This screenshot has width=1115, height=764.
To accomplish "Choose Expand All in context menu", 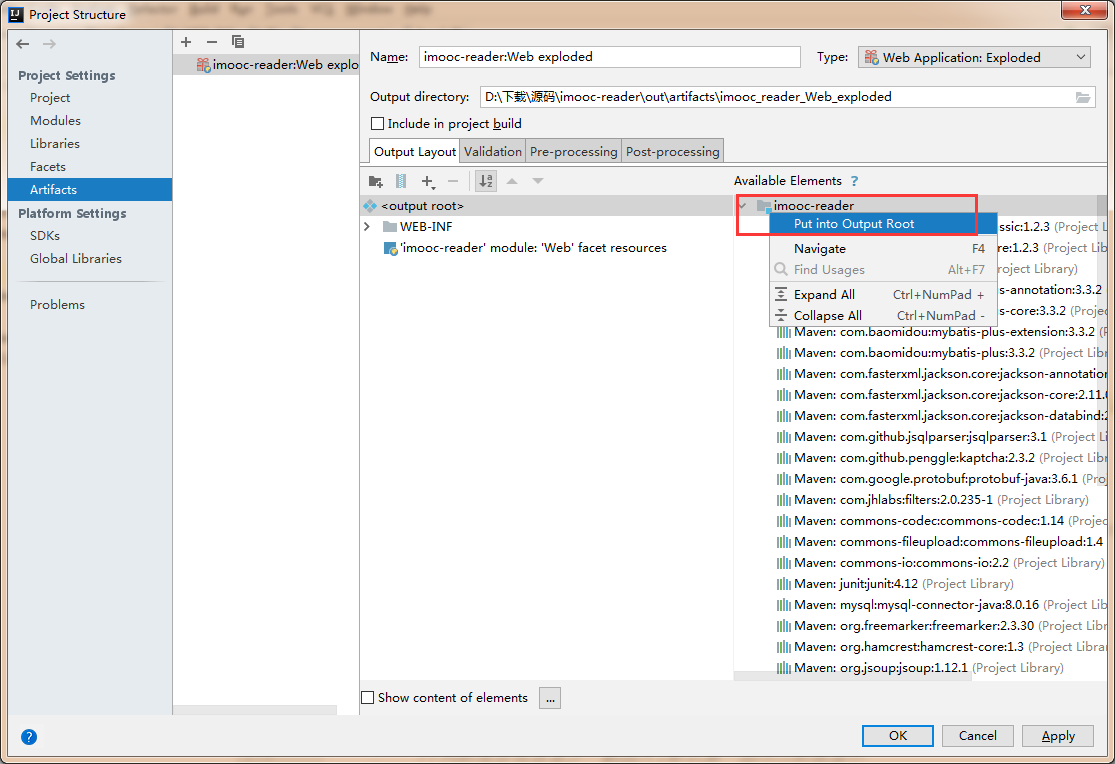I will pos(882,295).
